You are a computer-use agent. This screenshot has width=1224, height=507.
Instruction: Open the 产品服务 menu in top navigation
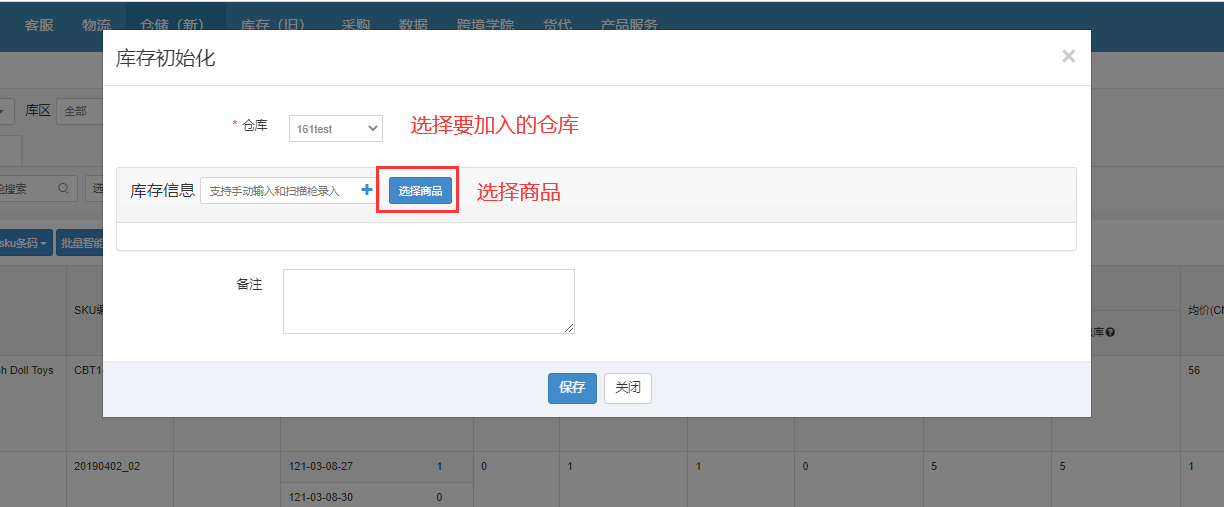tap(629, 25)
